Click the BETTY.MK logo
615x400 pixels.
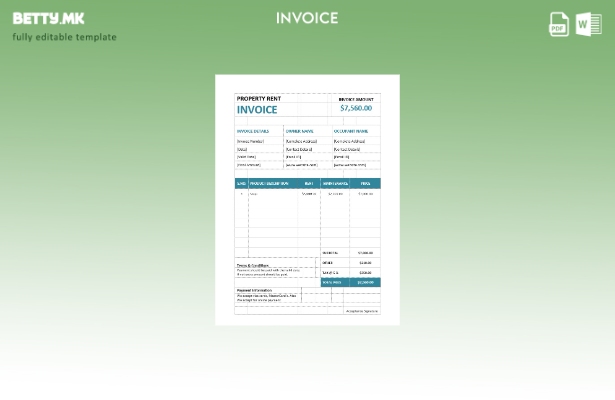(48, 18)
